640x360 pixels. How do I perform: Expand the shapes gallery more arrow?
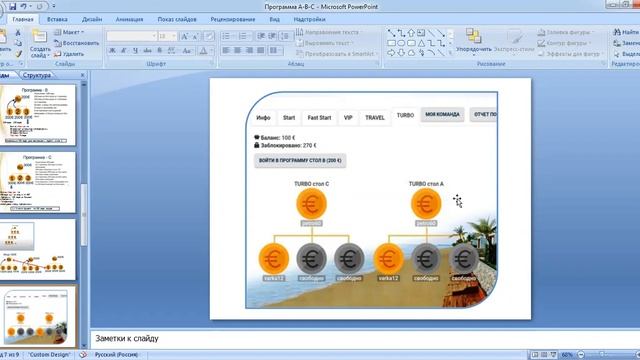click(451, 53)
